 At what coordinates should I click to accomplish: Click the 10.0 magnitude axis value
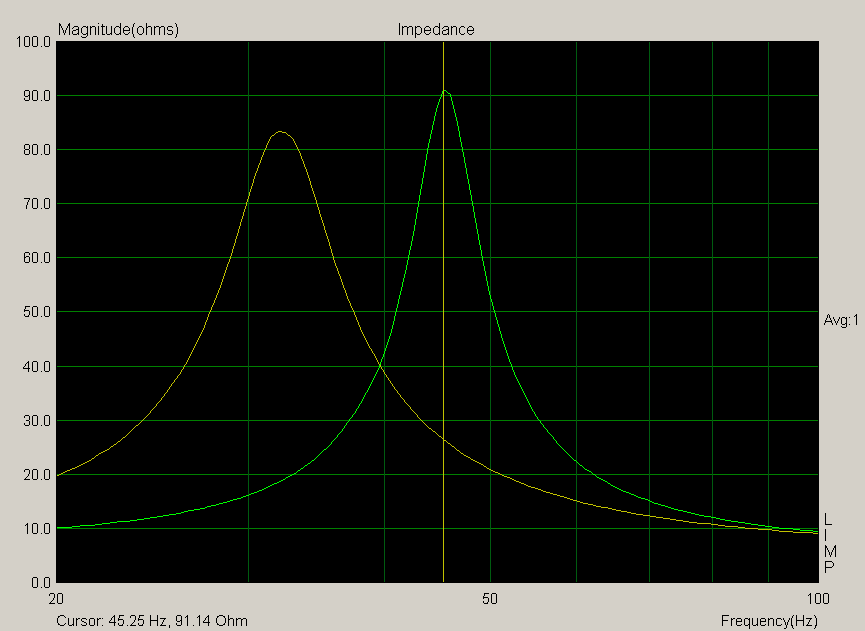coord(37,529)
